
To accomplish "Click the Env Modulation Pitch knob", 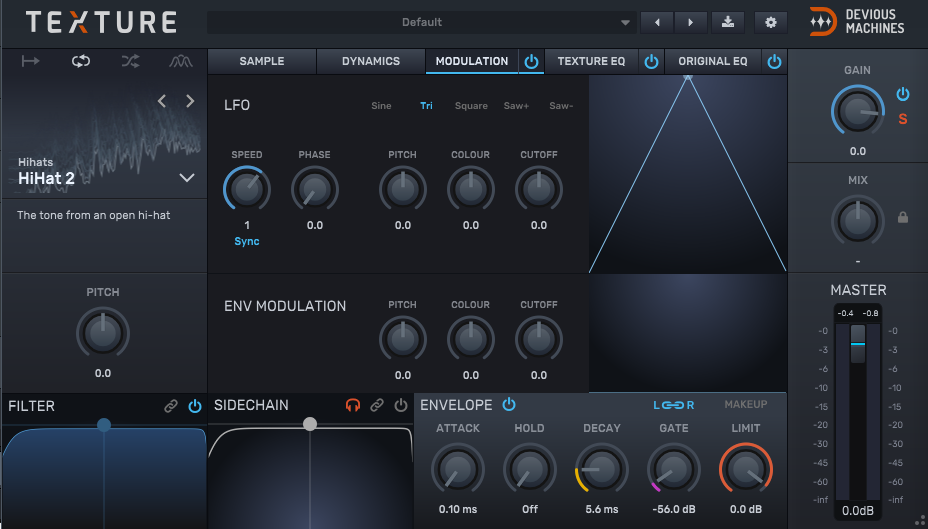I will pos(402,340).
